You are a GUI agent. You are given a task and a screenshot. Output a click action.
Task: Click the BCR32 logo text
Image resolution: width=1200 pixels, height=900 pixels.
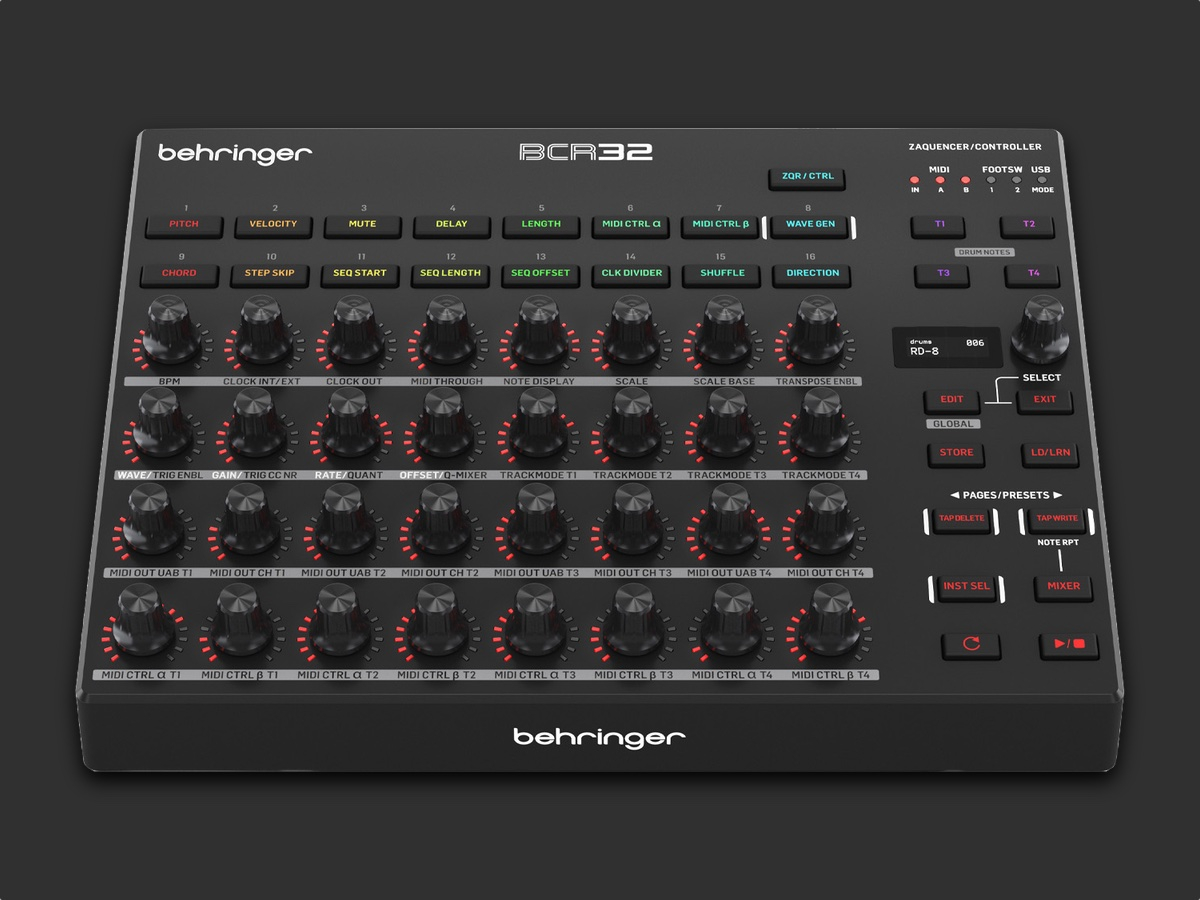[x=586, y=152]
